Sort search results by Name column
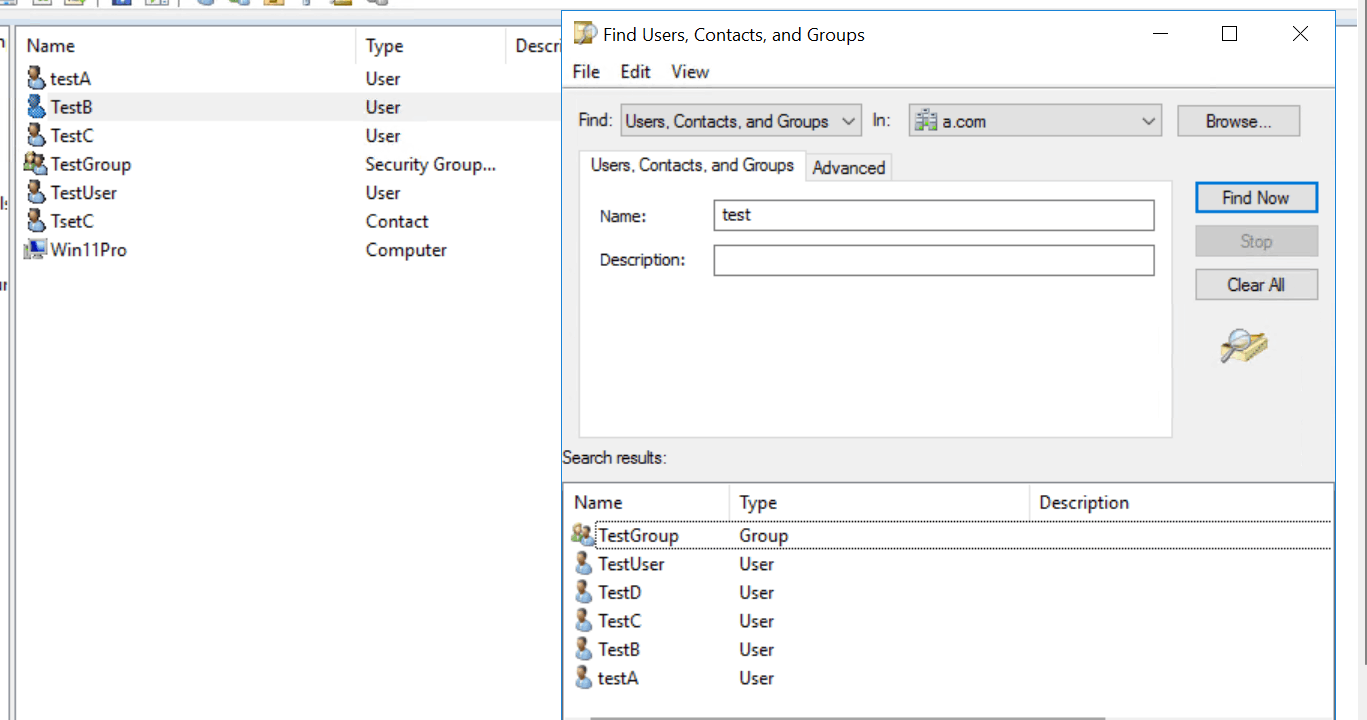The image size is (1367, 720). tap(647, 502)
